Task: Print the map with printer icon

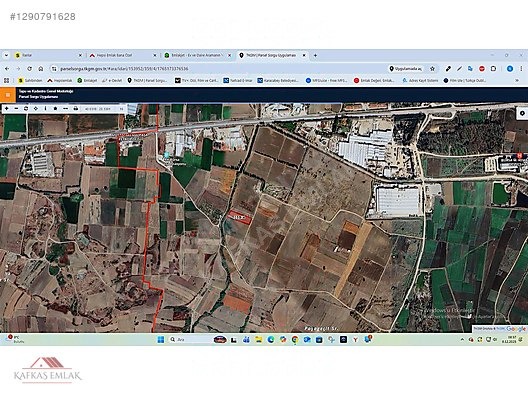Action: 75,109
